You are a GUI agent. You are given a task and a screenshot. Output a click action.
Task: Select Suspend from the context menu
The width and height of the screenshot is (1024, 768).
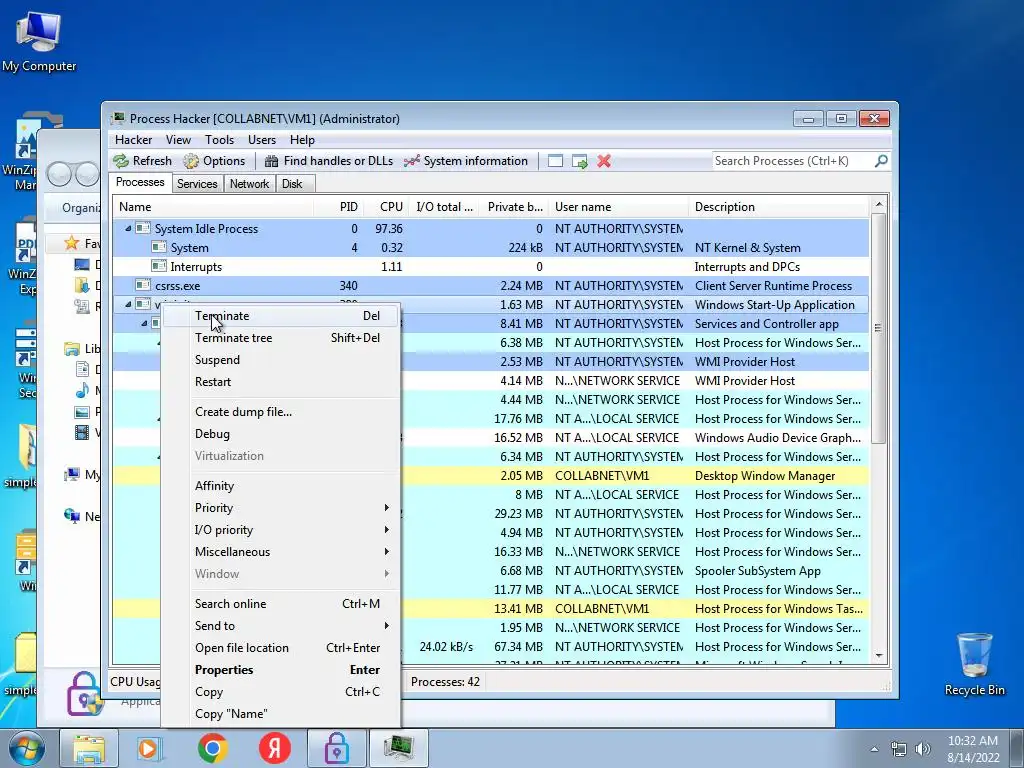click(x=281, y=360)
